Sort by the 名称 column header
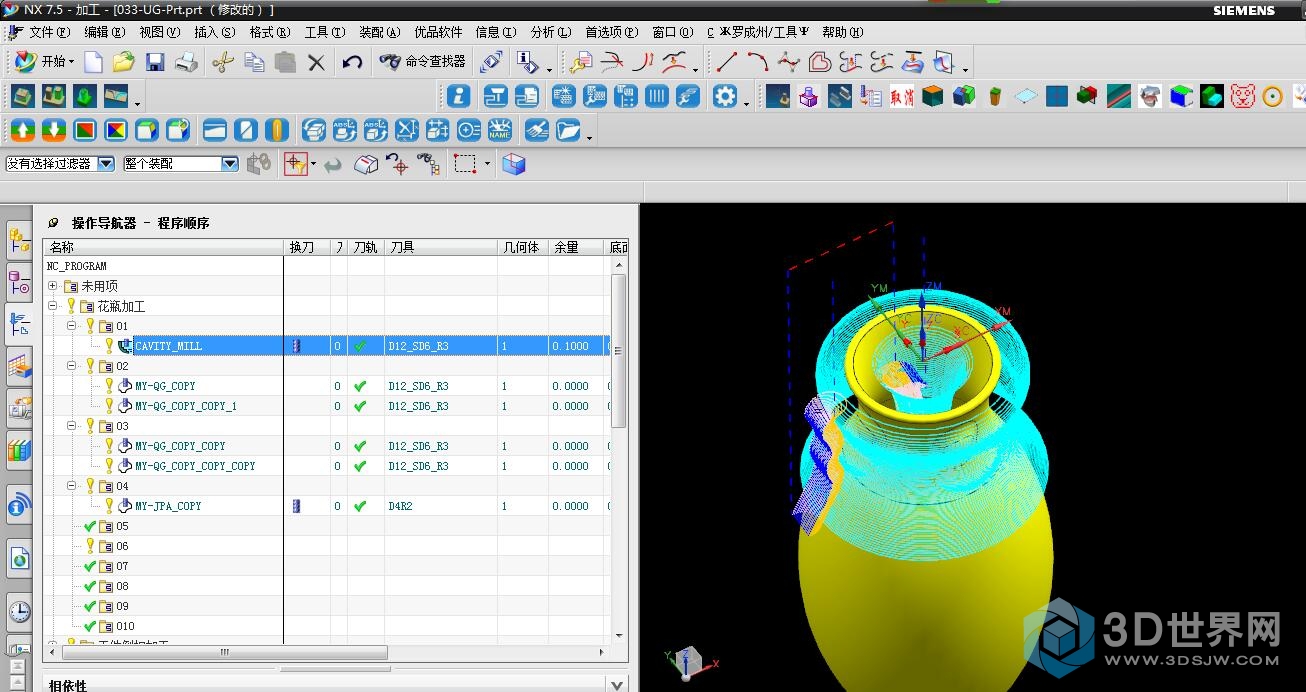 pos(164,247)
